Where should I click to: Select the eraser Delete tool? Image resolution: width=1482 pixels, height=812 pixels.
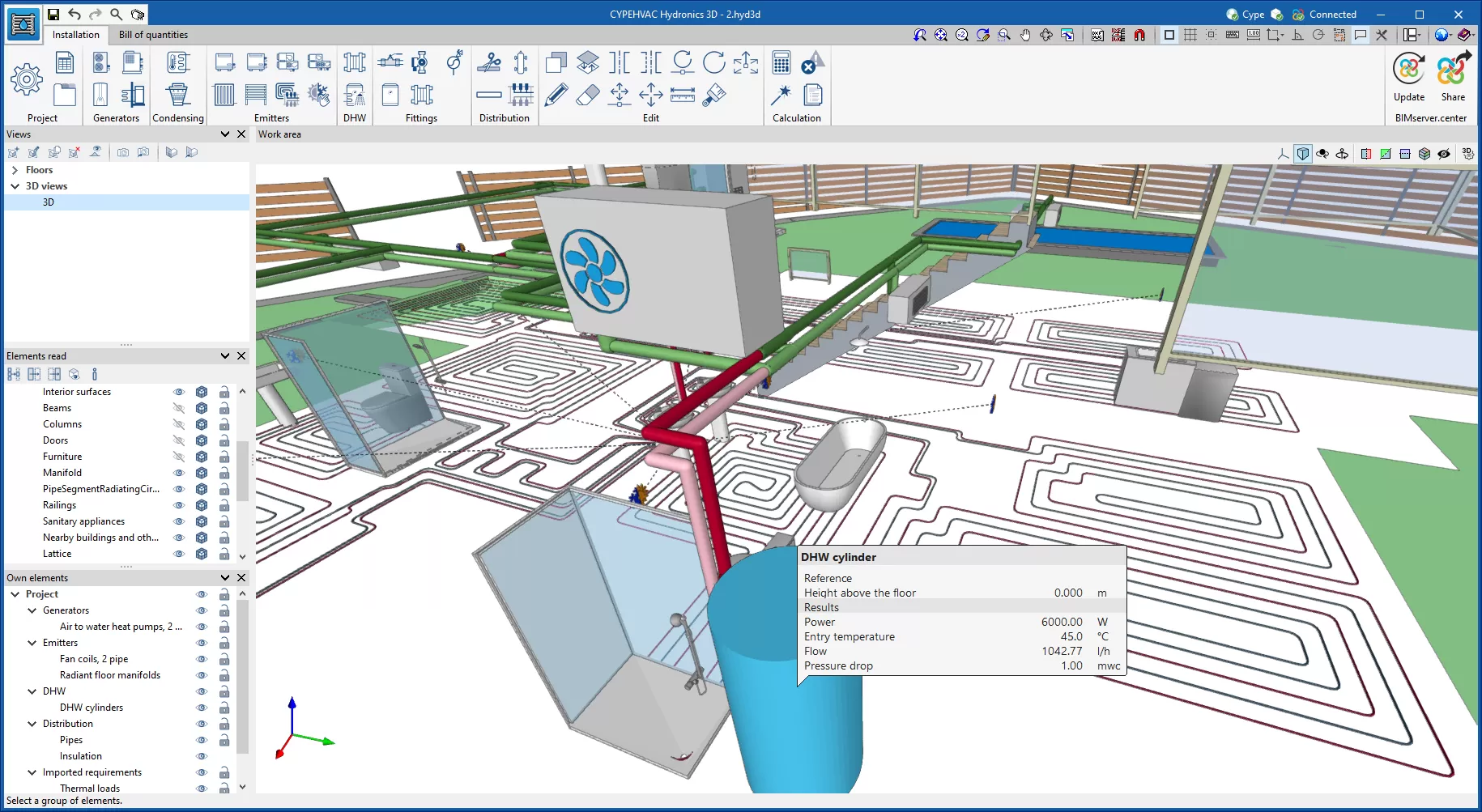(x=588, y=95)
